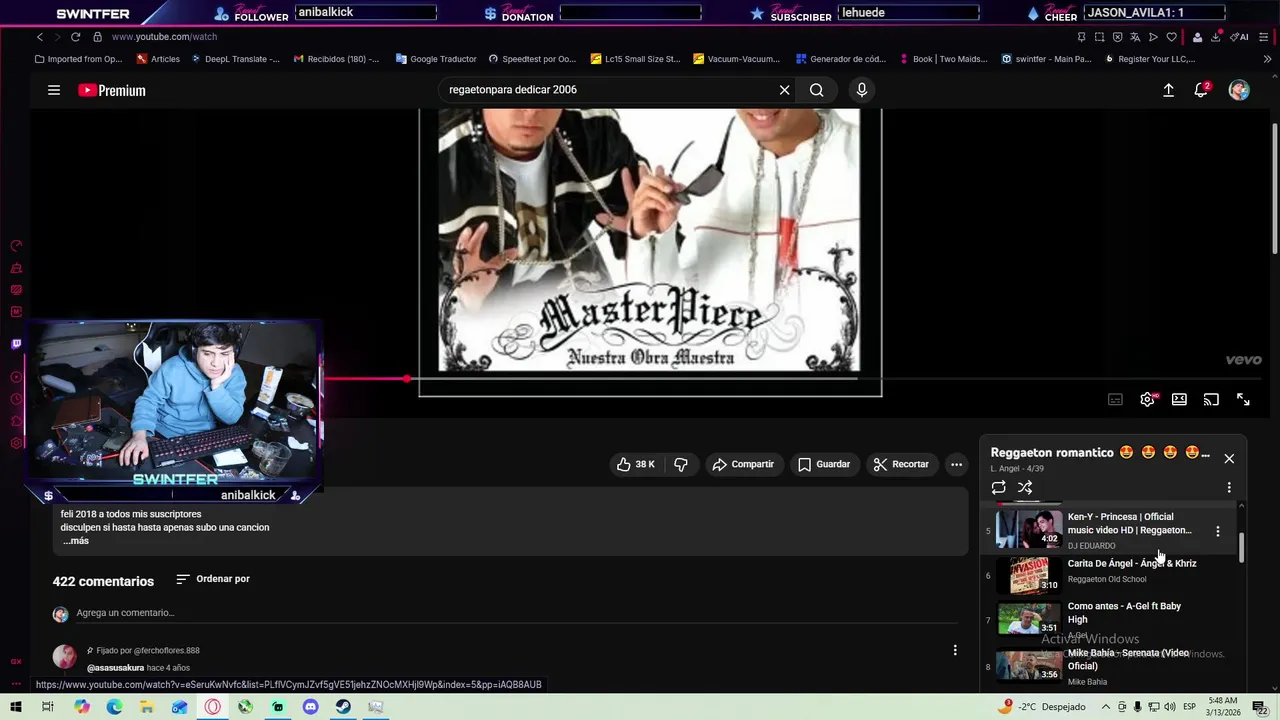Open Recibidos (180) Gmail bookmark

336,59
